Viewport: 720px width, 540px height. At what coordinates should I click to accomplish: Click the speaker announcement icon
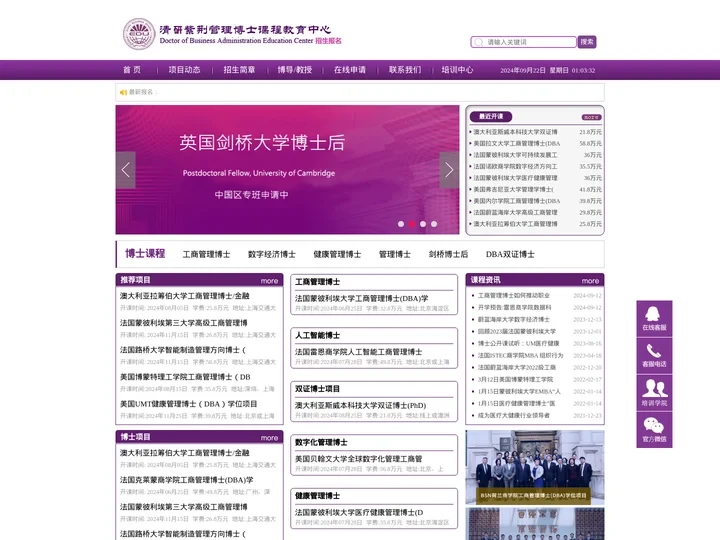pos(123,92)
